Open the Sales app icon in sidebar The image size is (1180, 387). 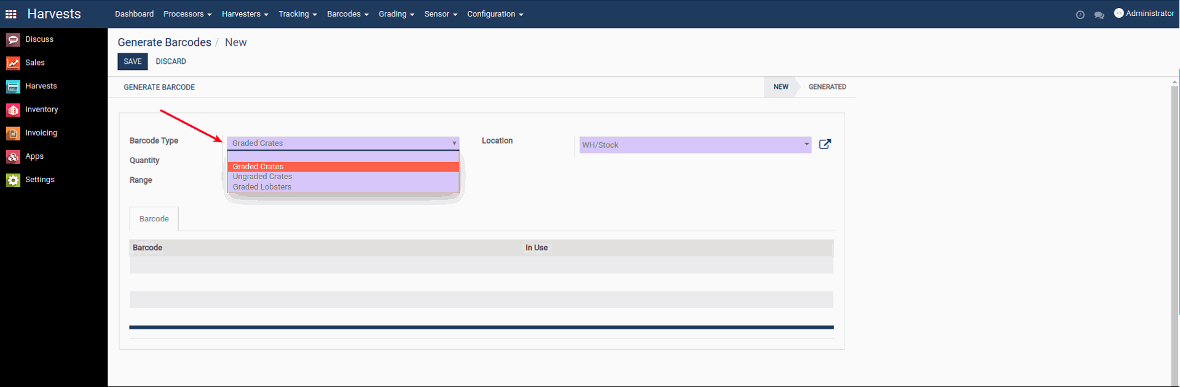coord(13,62)
